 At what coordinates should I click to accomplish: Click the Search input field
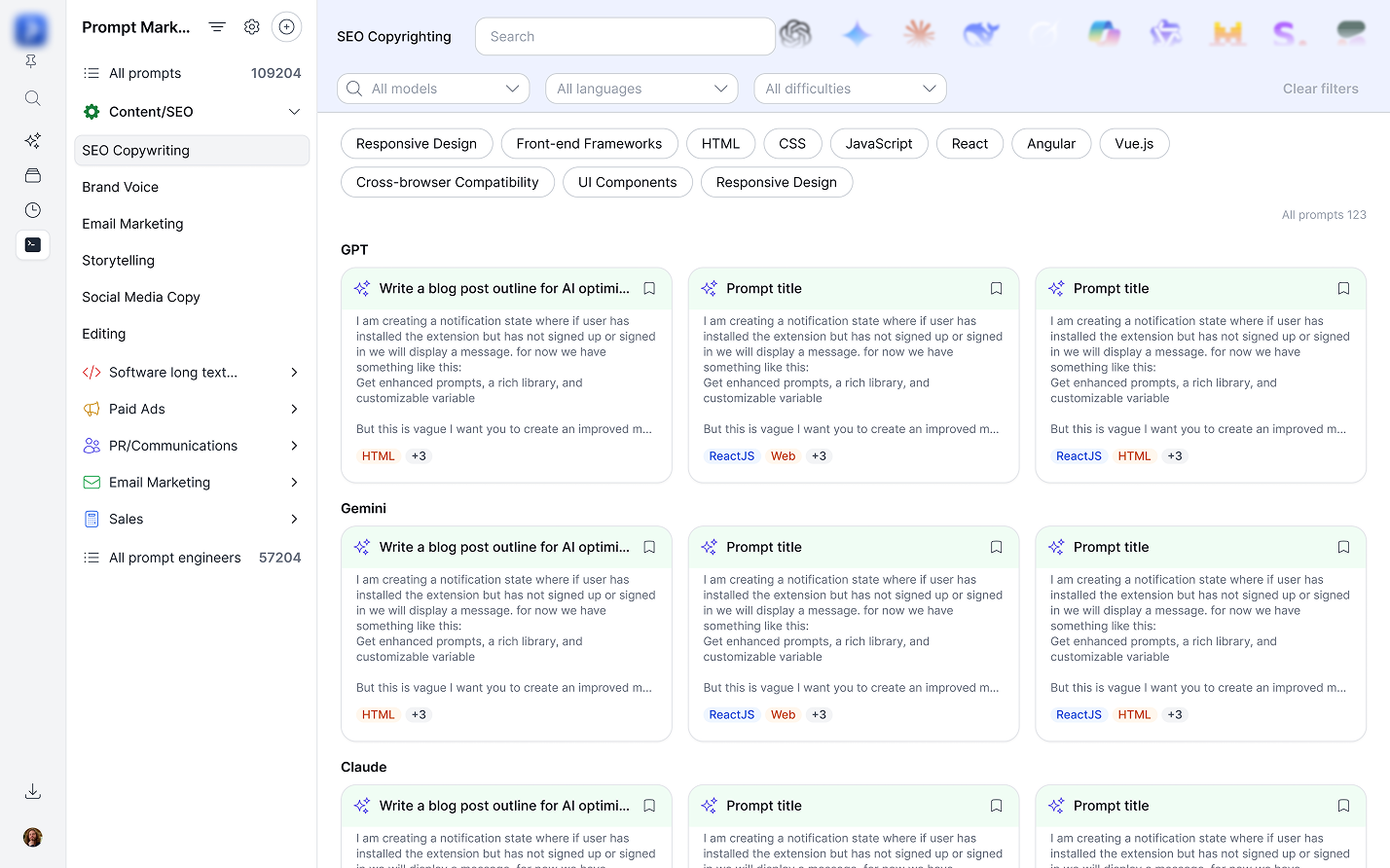tap(625, 37)
